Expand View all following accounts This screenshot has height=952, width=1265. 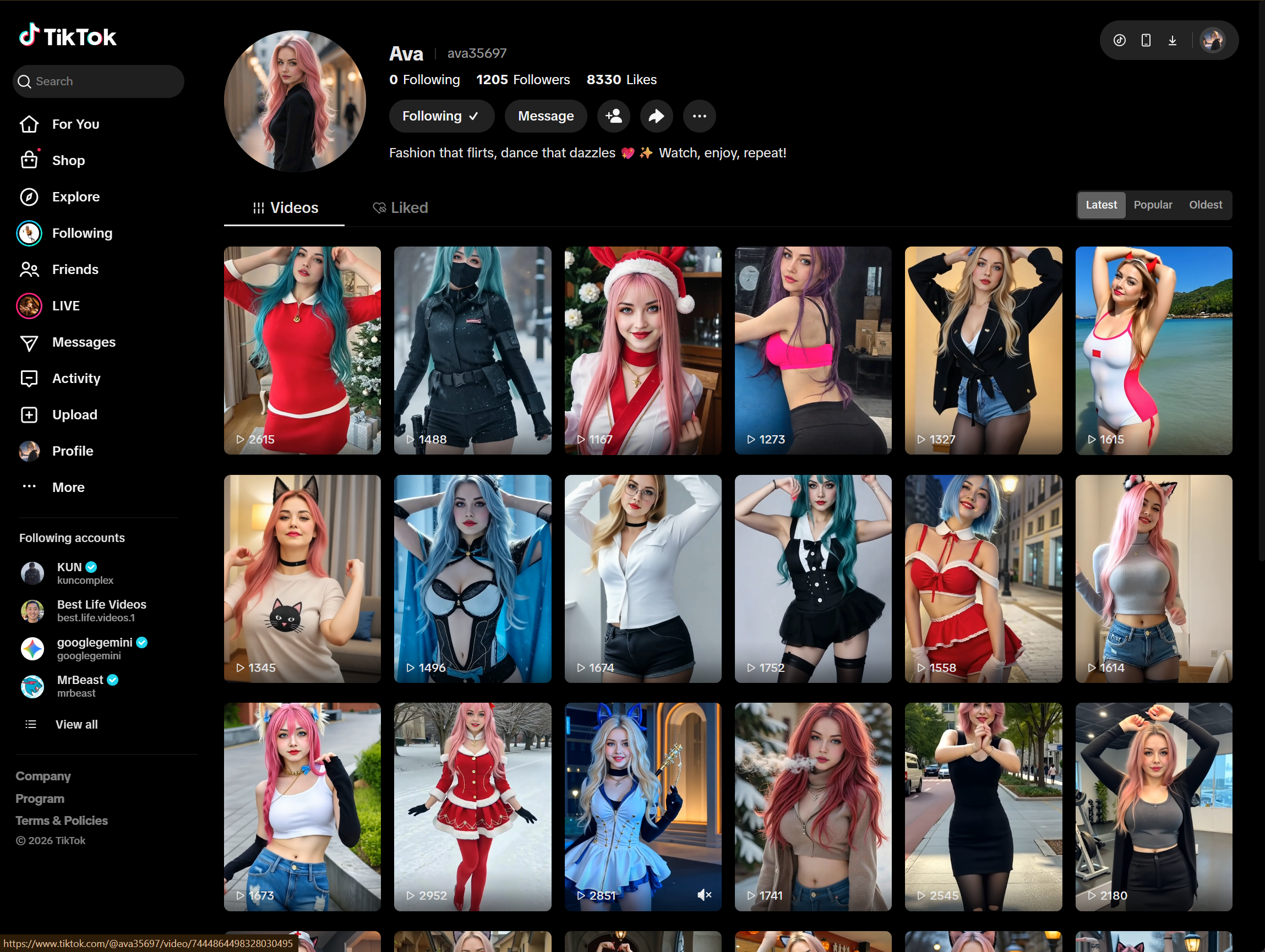click(x=75, y=724)
